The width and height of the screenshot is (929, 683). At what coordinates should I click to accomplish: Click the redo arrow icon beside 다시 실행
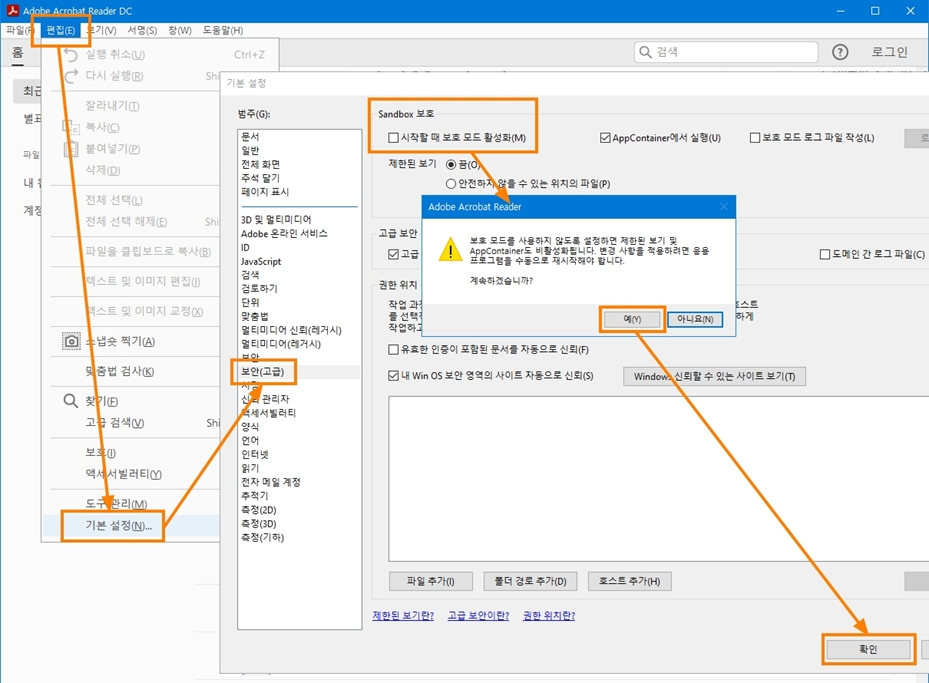71,76
